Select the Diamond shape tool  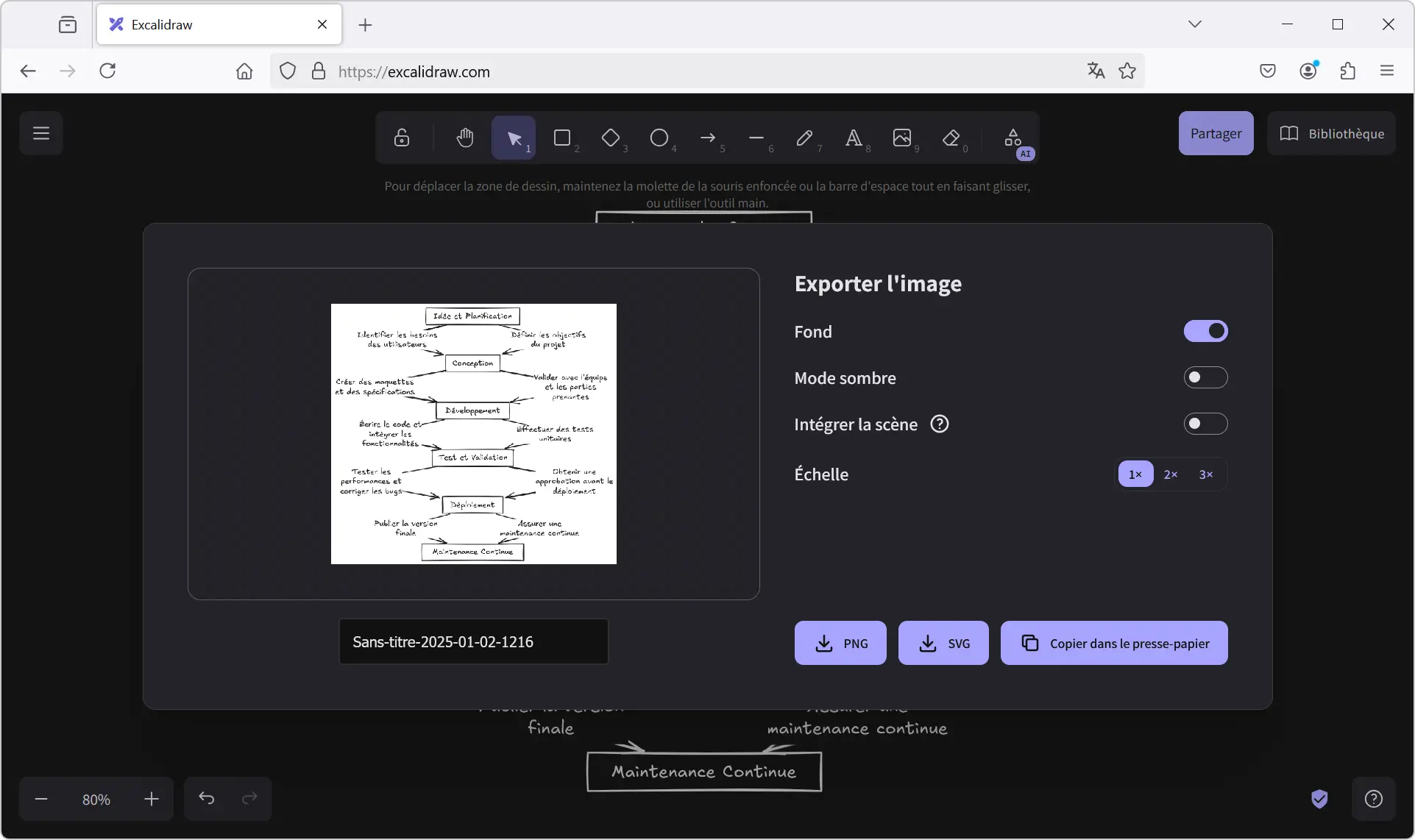coord(611,138)
